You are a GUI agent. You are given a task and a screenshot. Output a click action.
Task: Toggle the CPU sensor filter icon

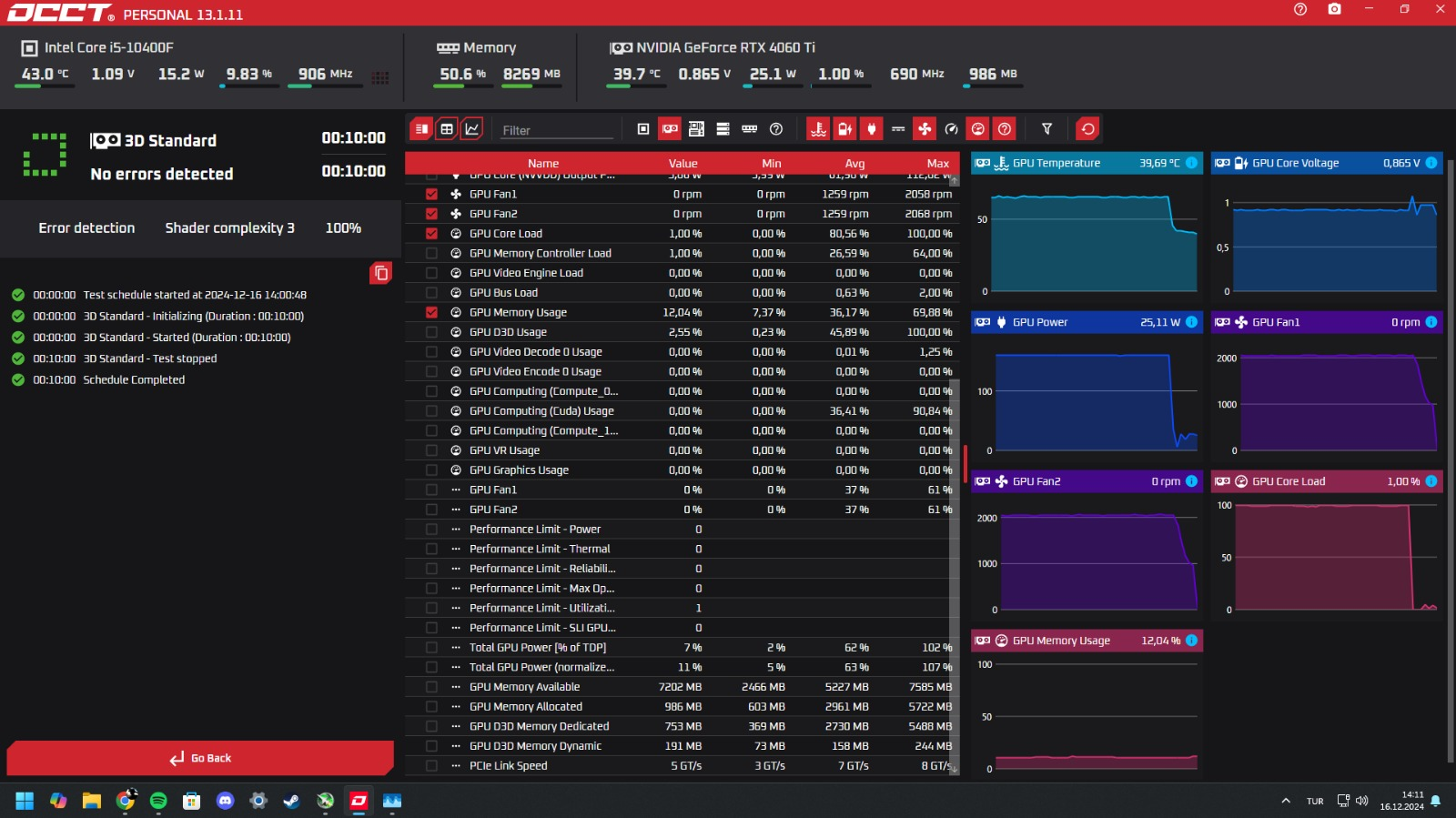point(643,129)
